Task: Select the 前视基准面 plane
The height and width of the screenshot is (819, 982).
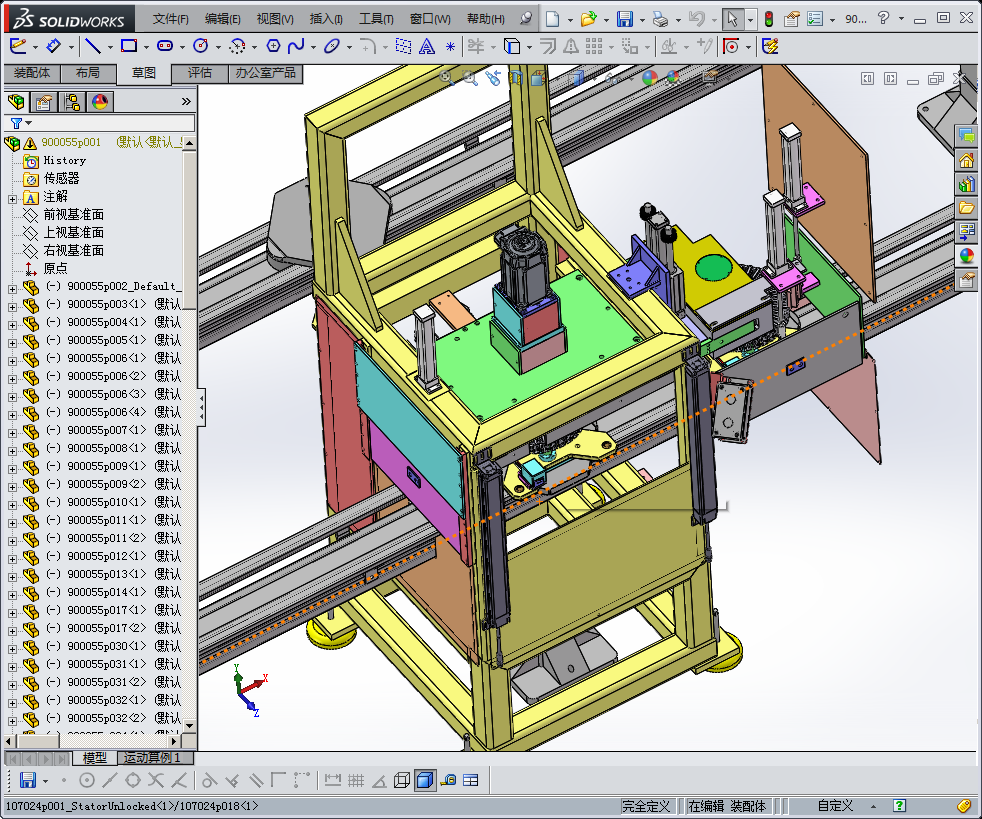Action: click(73, 215)
